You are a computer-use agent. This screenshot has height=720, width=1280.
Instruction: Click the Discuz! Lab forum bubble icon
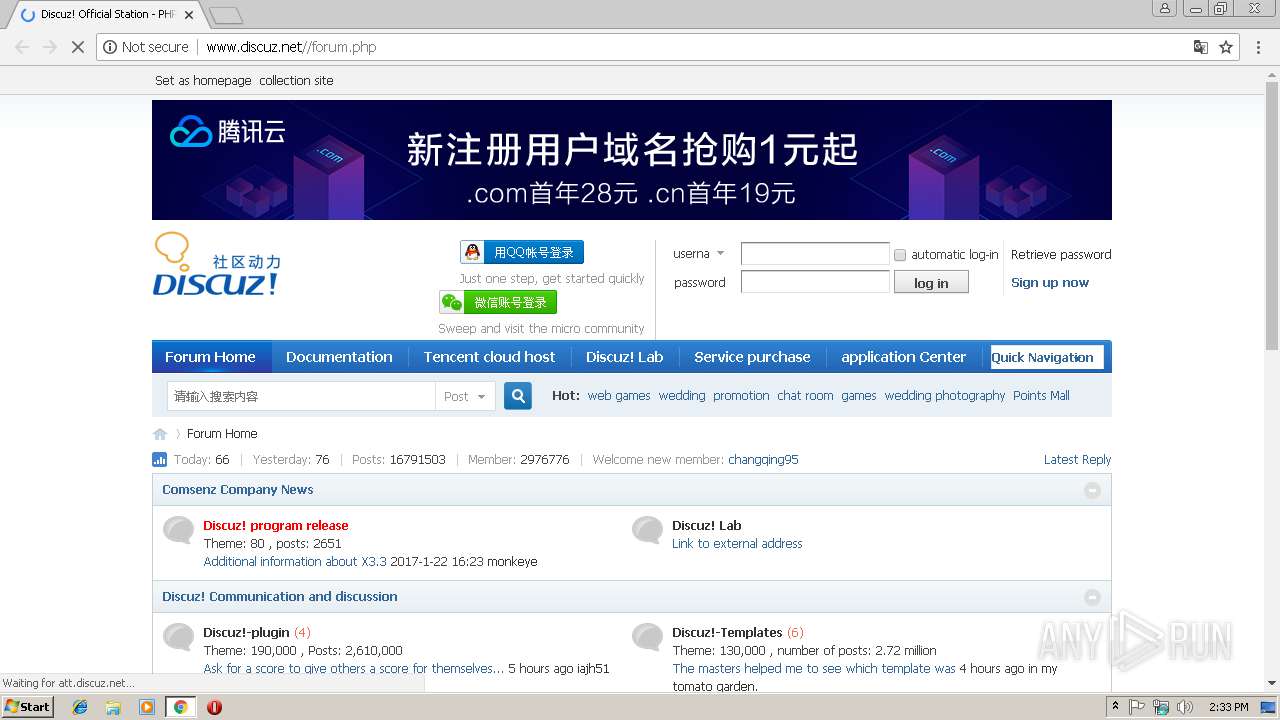(x=647, y=530)
